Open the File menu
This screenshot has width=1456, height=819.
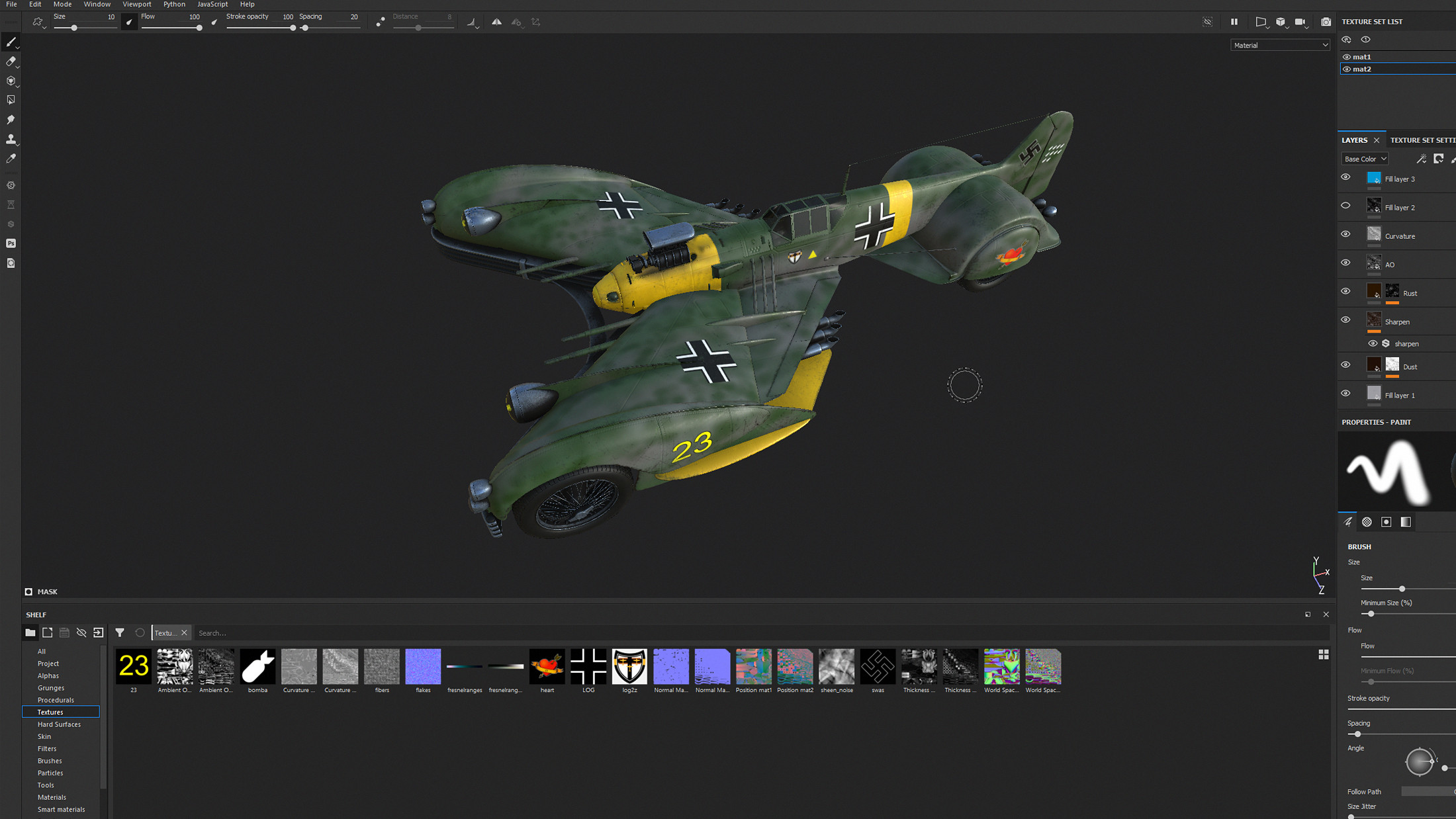pyautogui.click(x=11, y=4)
